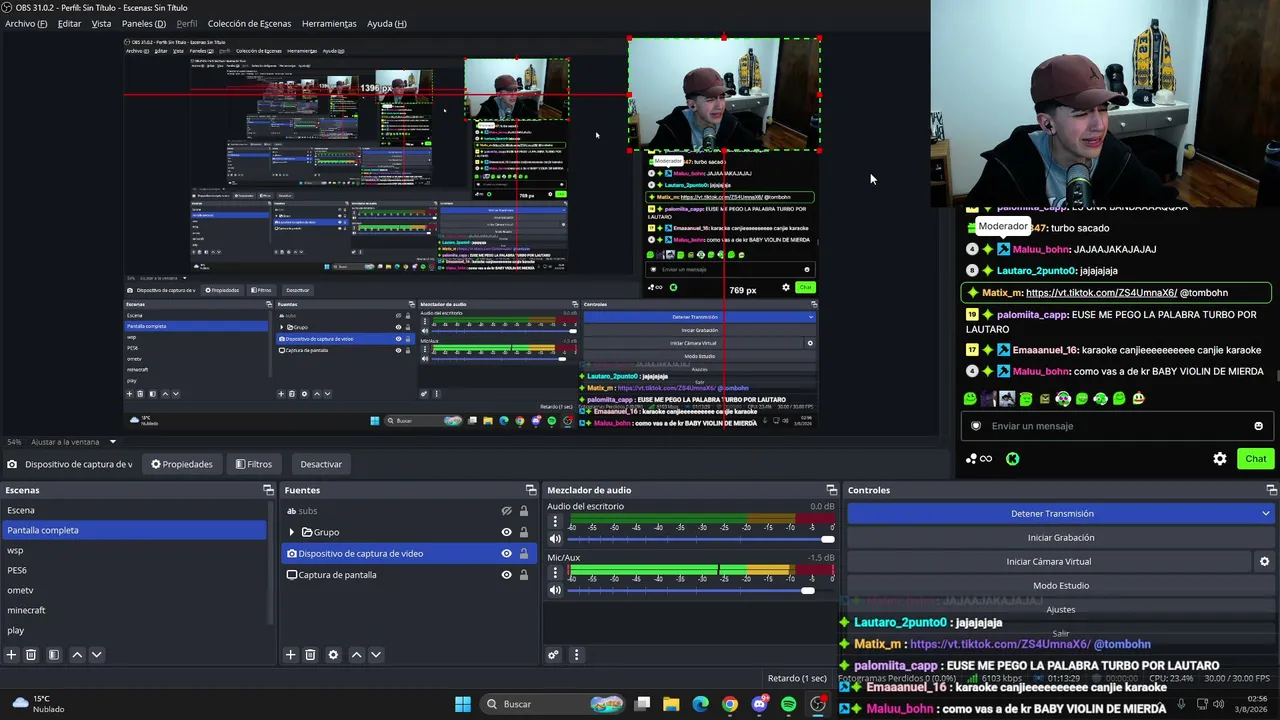Move the selected source down with the Fuentes arrow
The width and height of the screenshot is (1280, 720).
376,655
